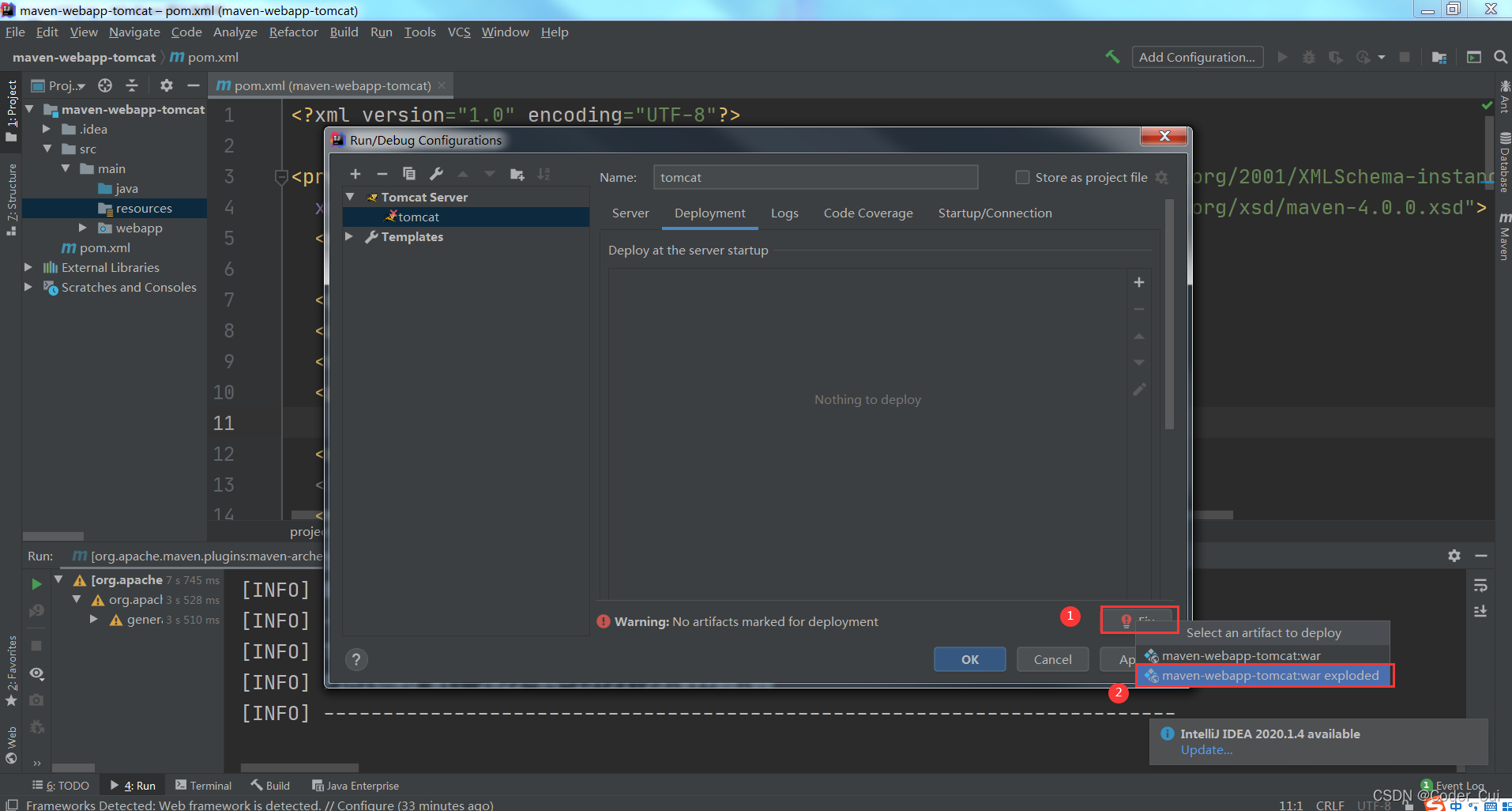Edit templates wrench icon in dialog toolbar

tap(436, 174)
